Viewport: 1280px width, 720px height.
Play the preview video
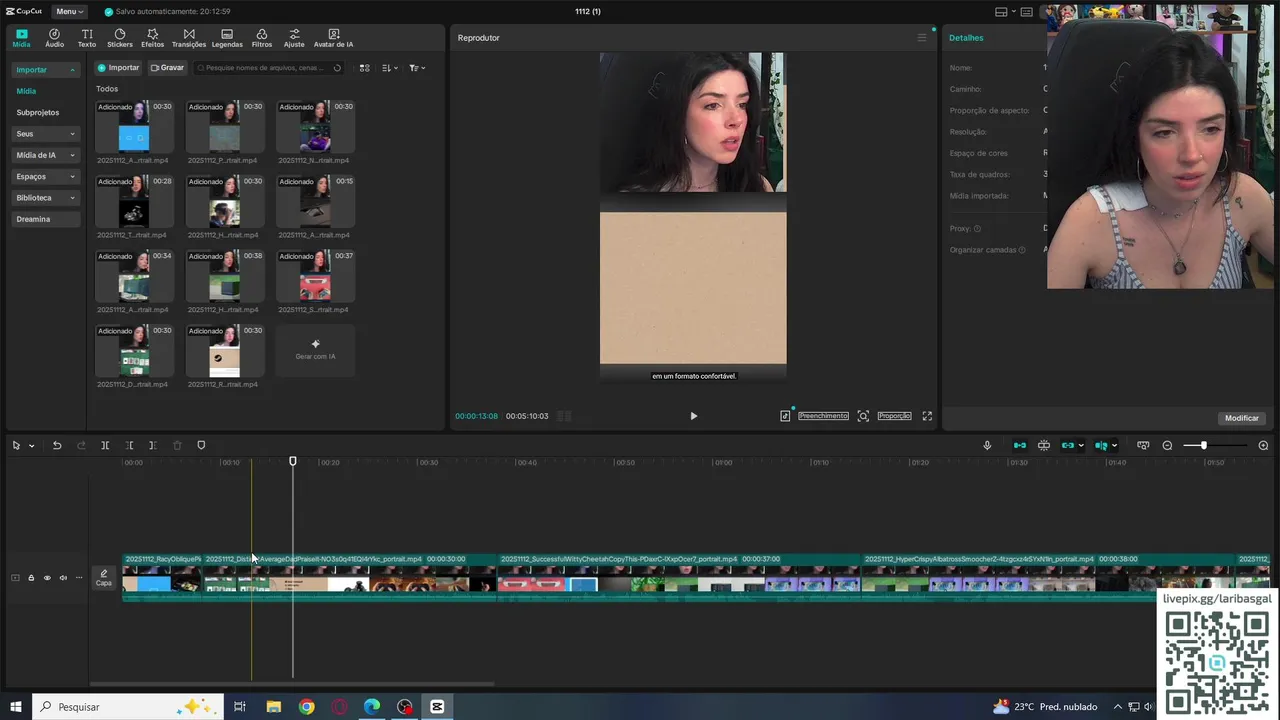click(693, 416)
